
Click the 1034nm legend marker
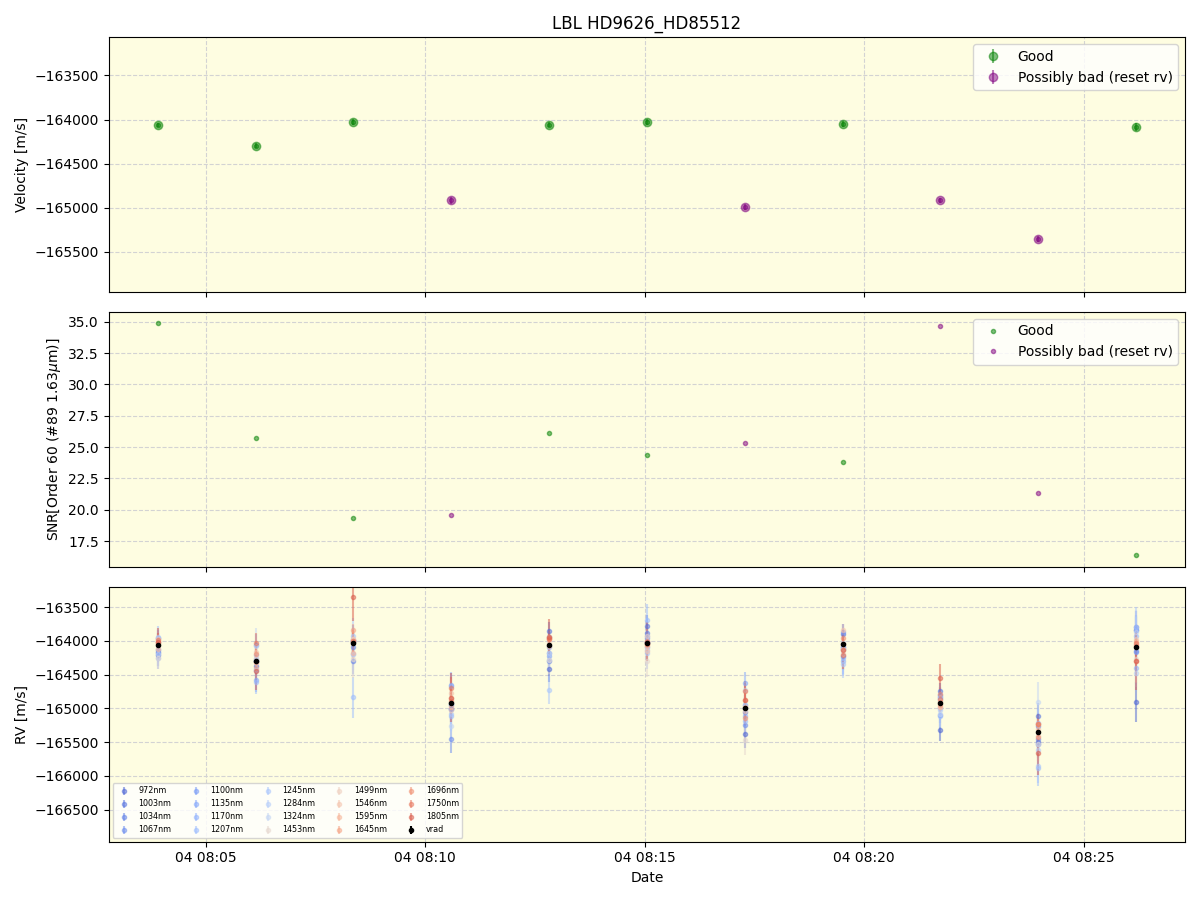[x=124, y=816]
